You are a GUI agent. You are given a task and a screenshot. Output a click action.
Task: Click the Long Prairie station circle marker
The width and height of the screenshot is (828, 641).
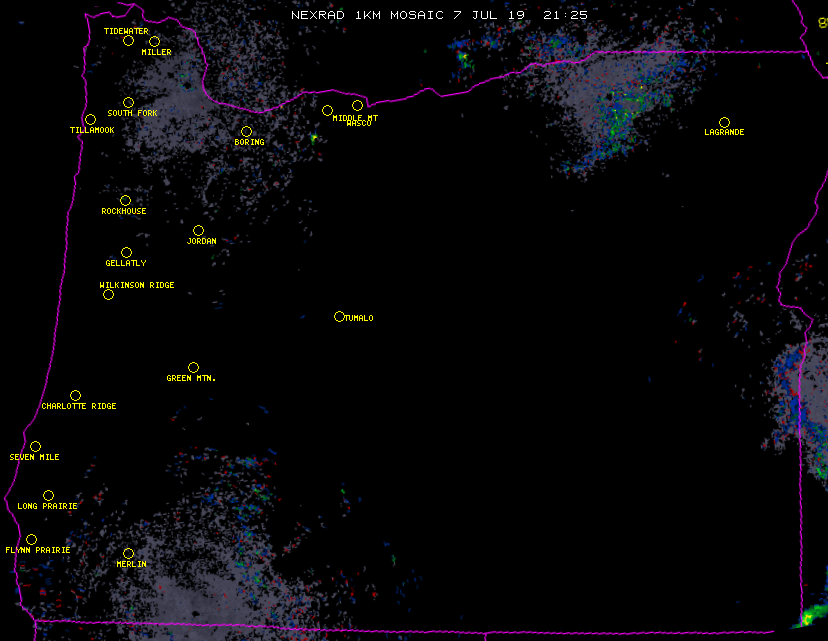tap(48, 496)
